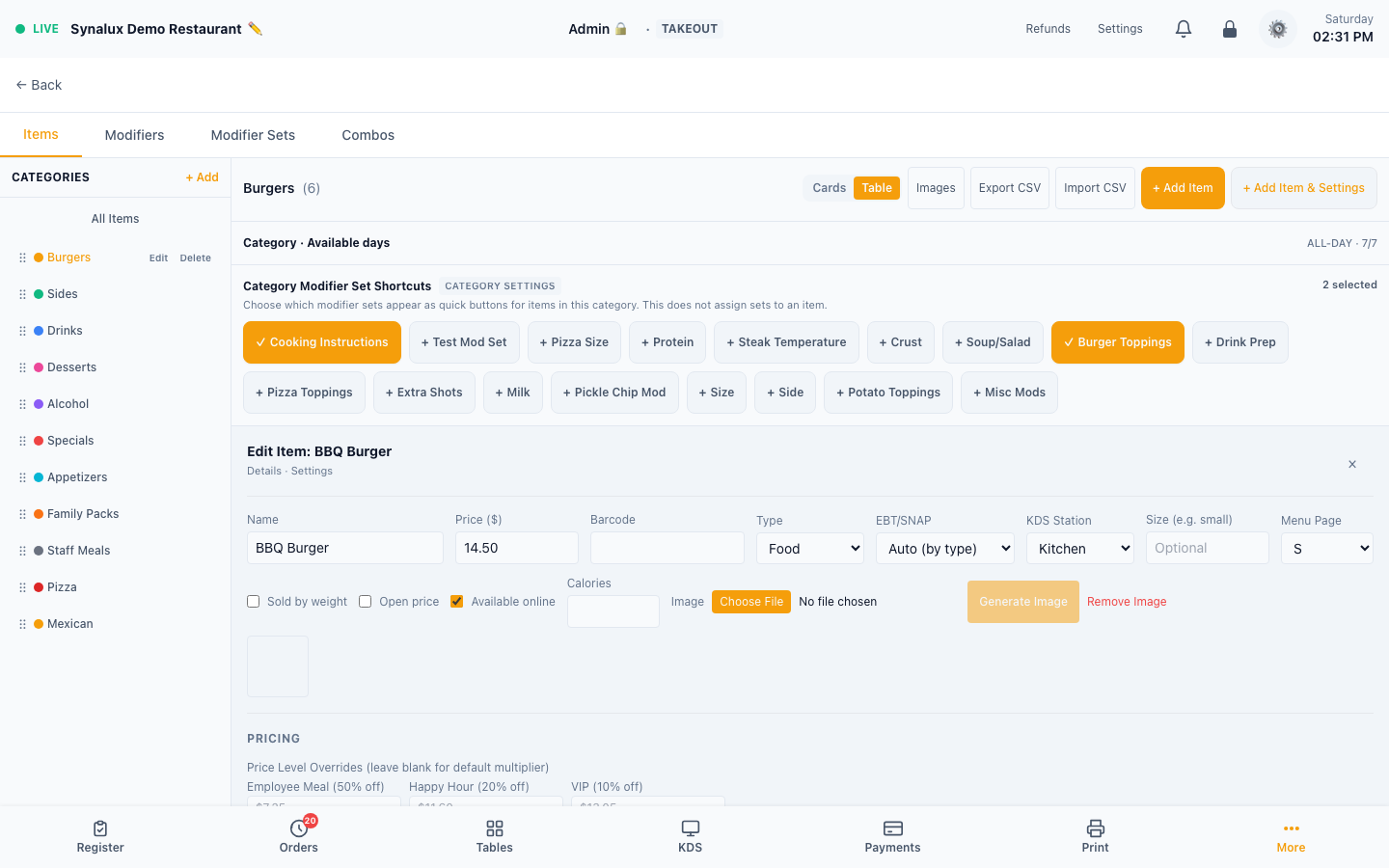
Task: Click the Desserts pink color dot
Action: (39, 367)
